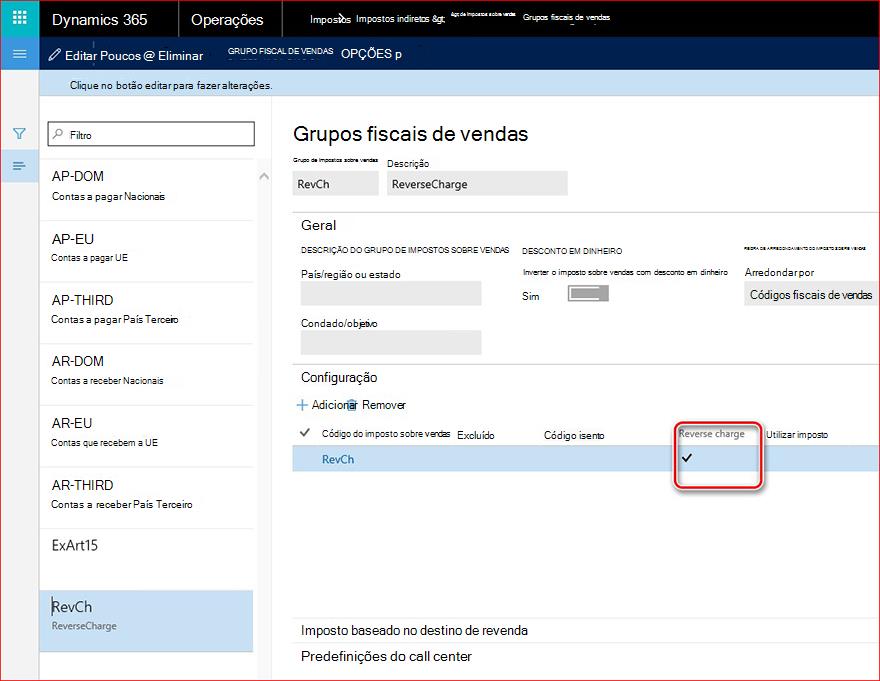880x681 pixels.
Task: Click the Condado/objetivo field
Action: point(391,342)
